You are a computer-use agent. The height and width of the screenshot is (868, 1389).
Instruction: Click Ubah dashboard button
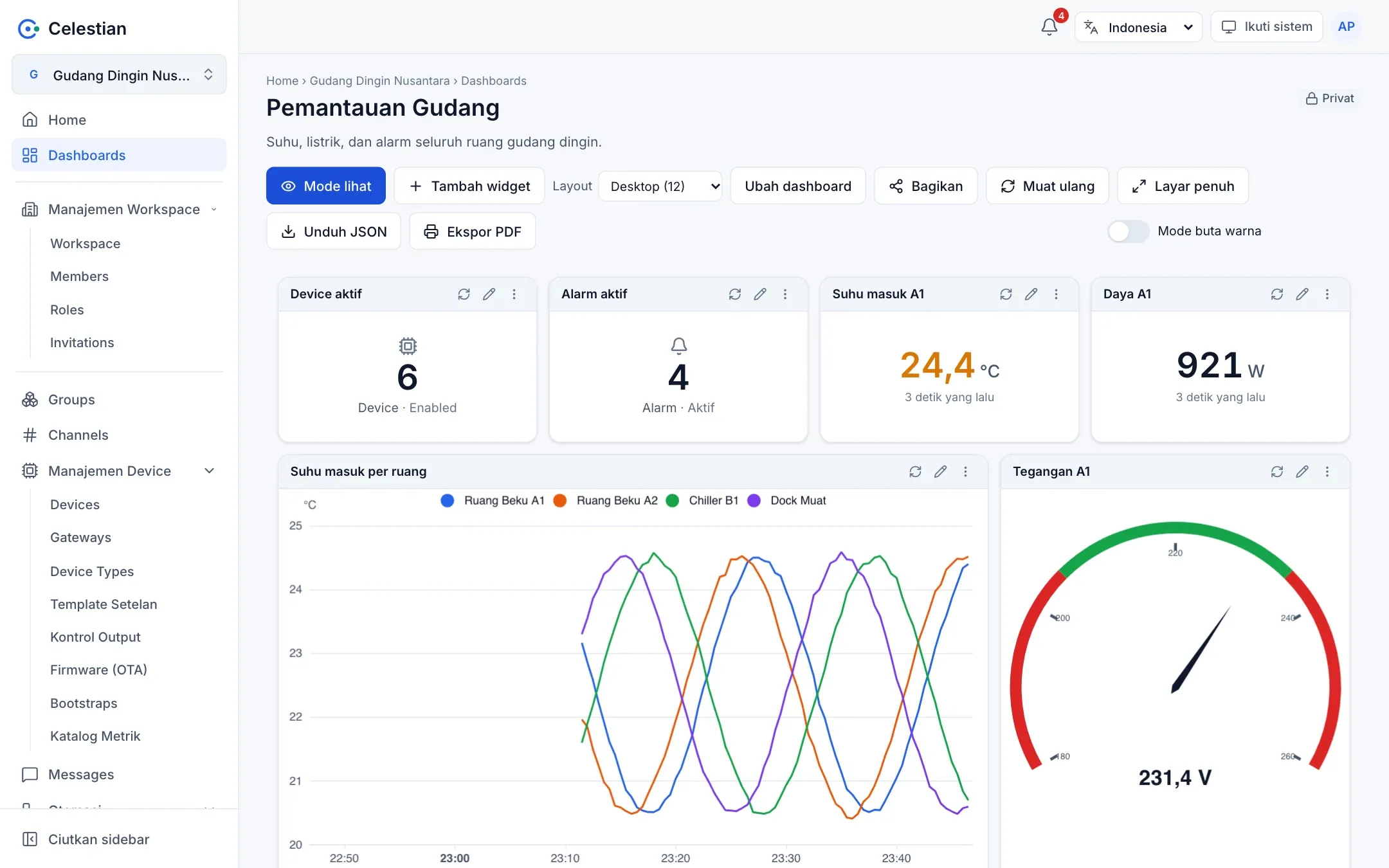coord(798,186)
